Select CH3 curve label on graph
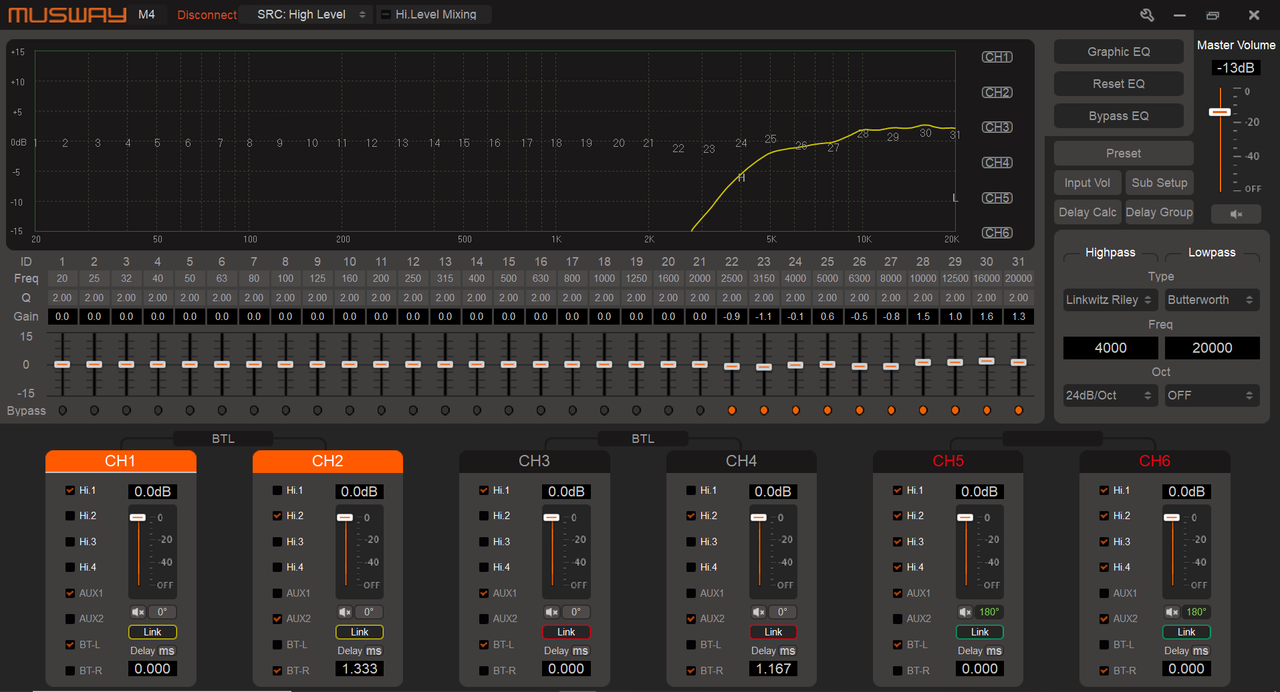The height and width of the screenshot is (692, 1280). (997, 127)
